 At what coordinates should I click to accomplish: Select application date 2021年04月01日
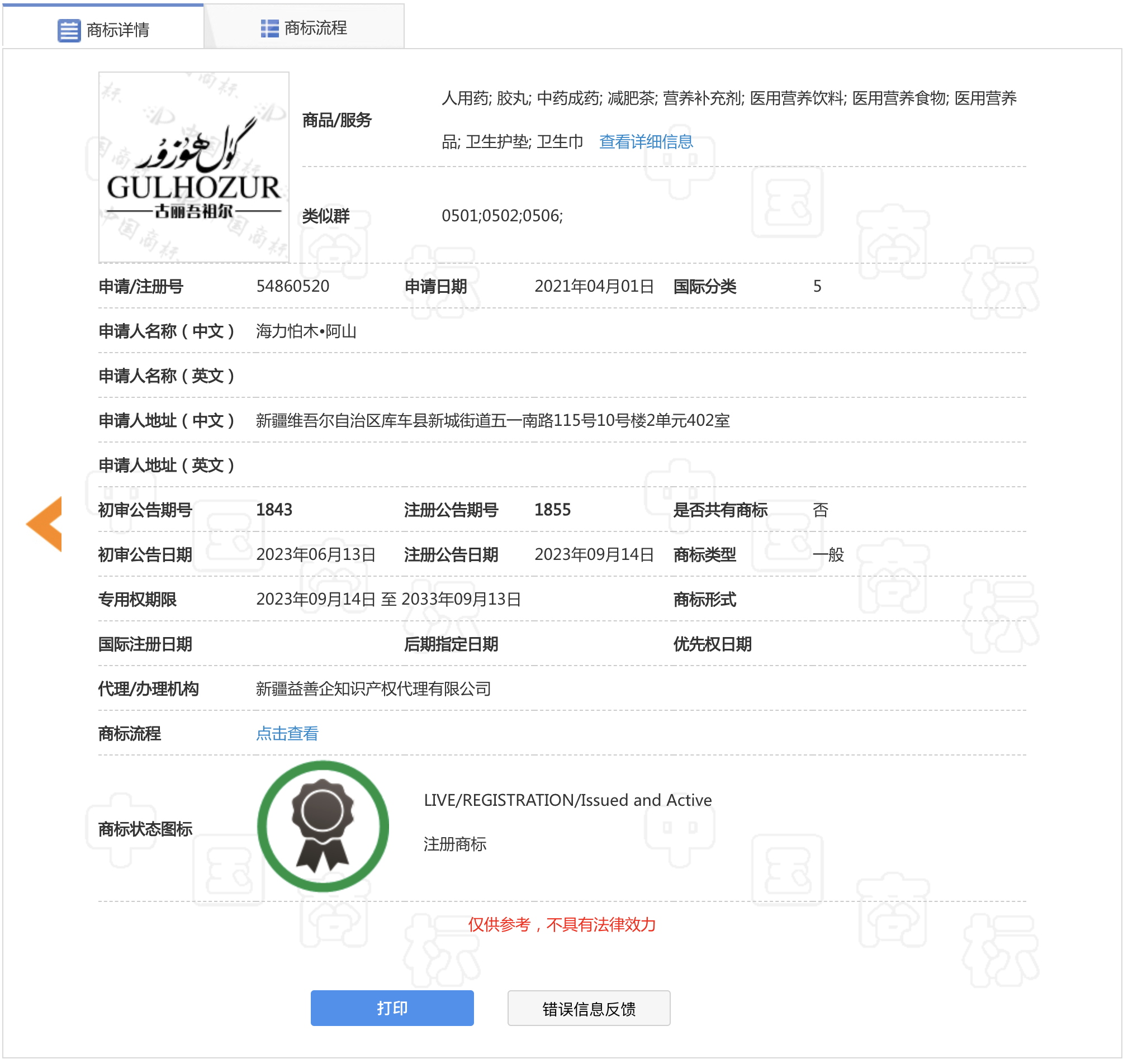click(595, 287)
